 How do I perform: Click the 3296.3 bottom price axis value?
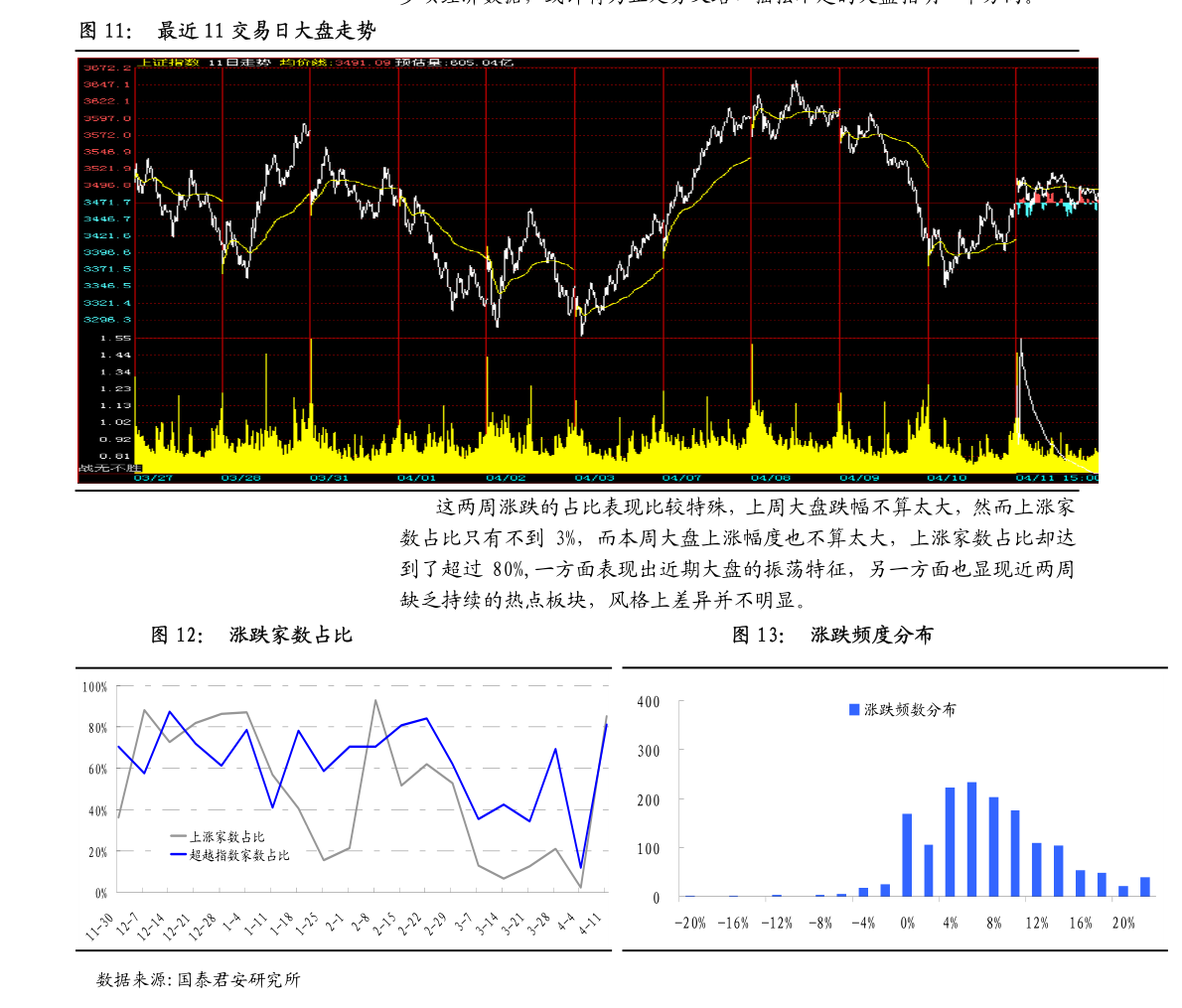click(x=106, y=320)
